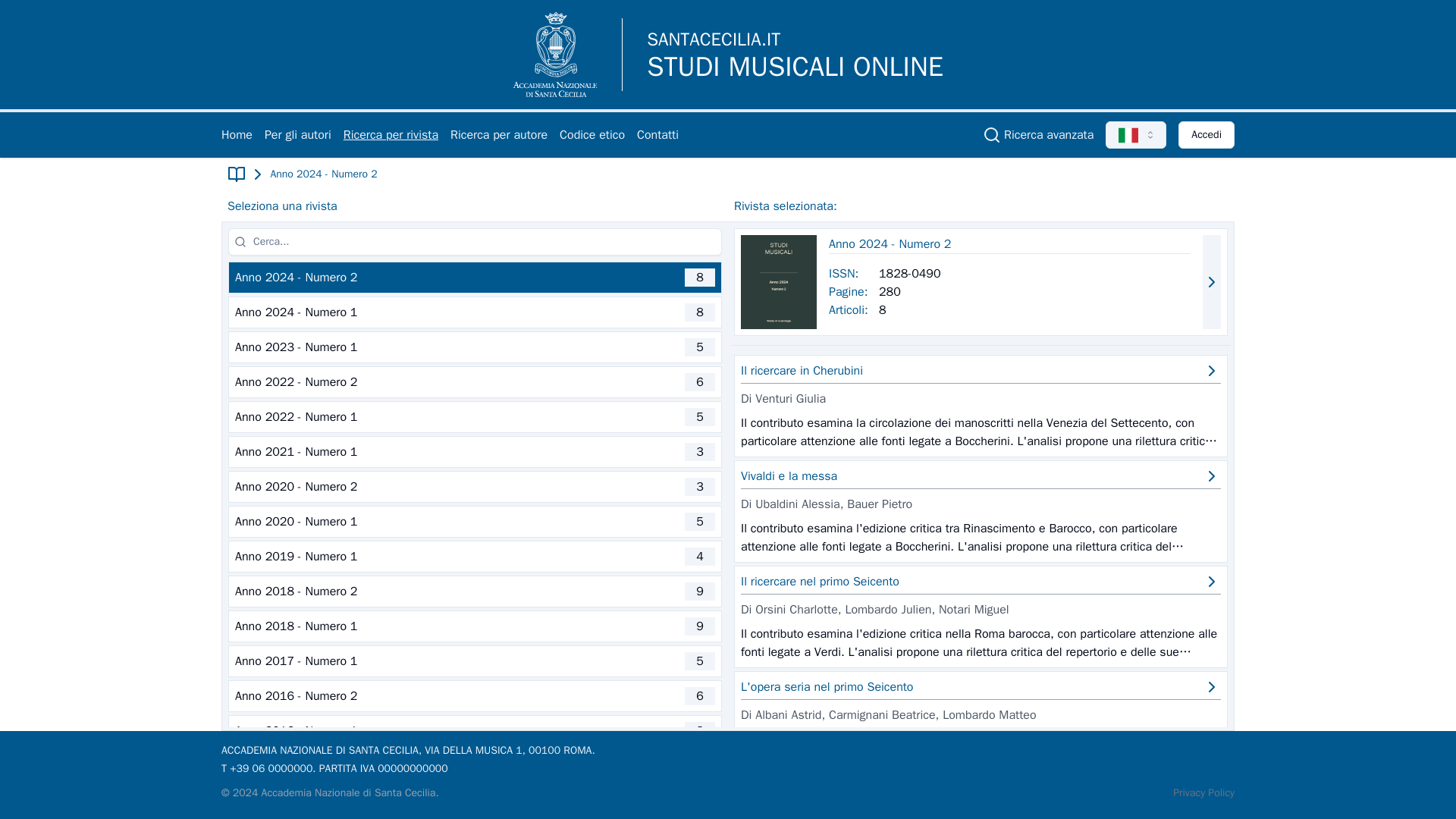Select Anno 2022 - Numero 1 issue
1456x819 pixels.
[x=475, y=417]
